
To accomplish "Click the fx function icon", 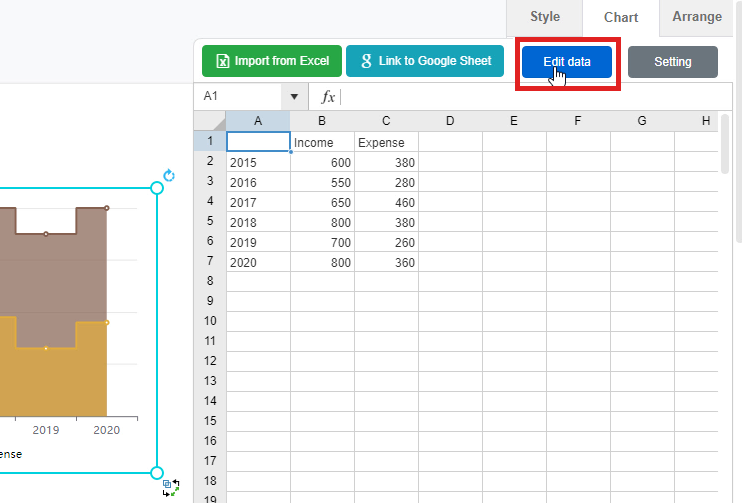I will pyautogui.click(x=327, y=97).
